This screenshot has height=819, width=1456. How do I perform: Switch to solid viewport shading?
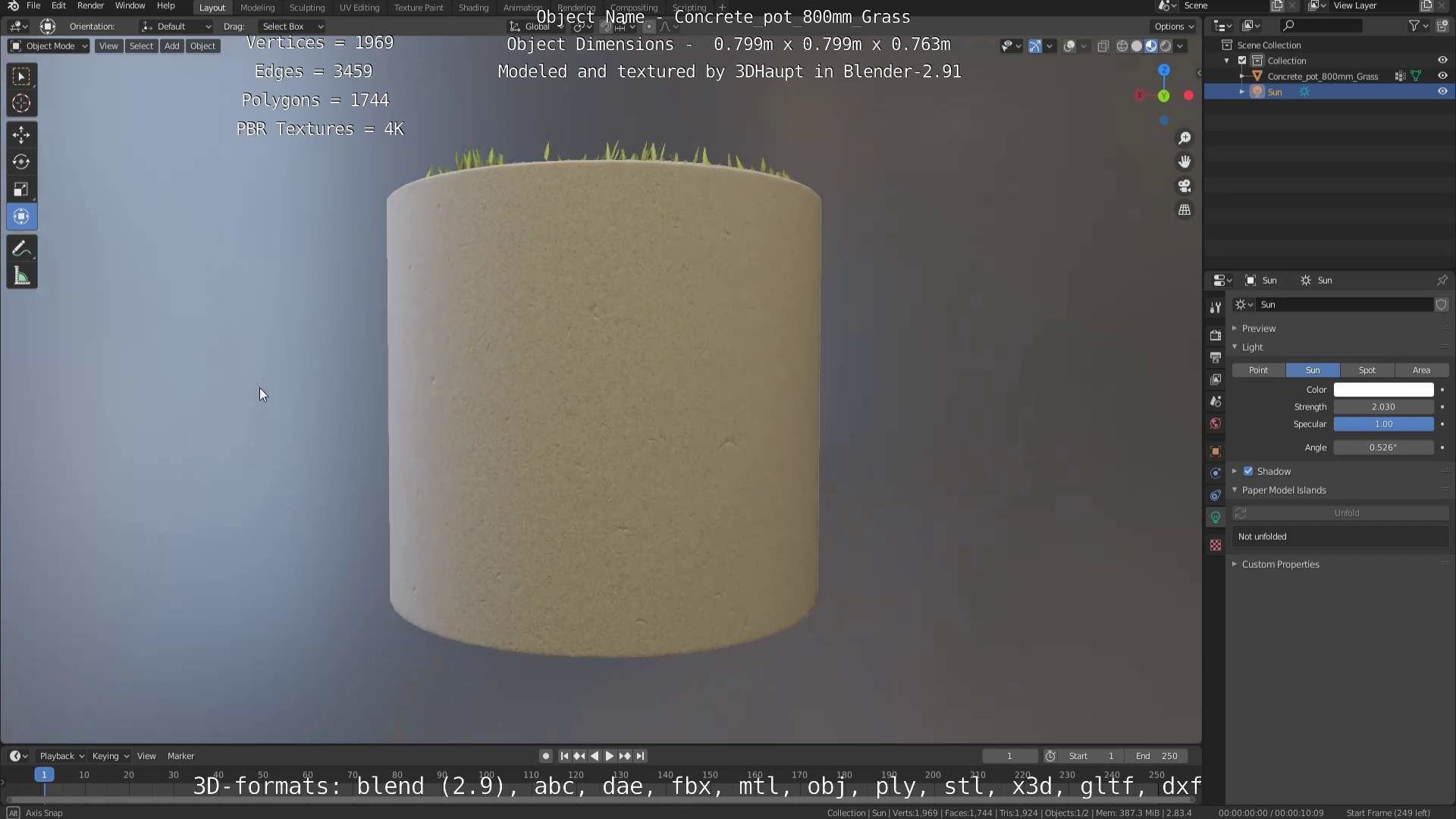[x=1137, y=46]
